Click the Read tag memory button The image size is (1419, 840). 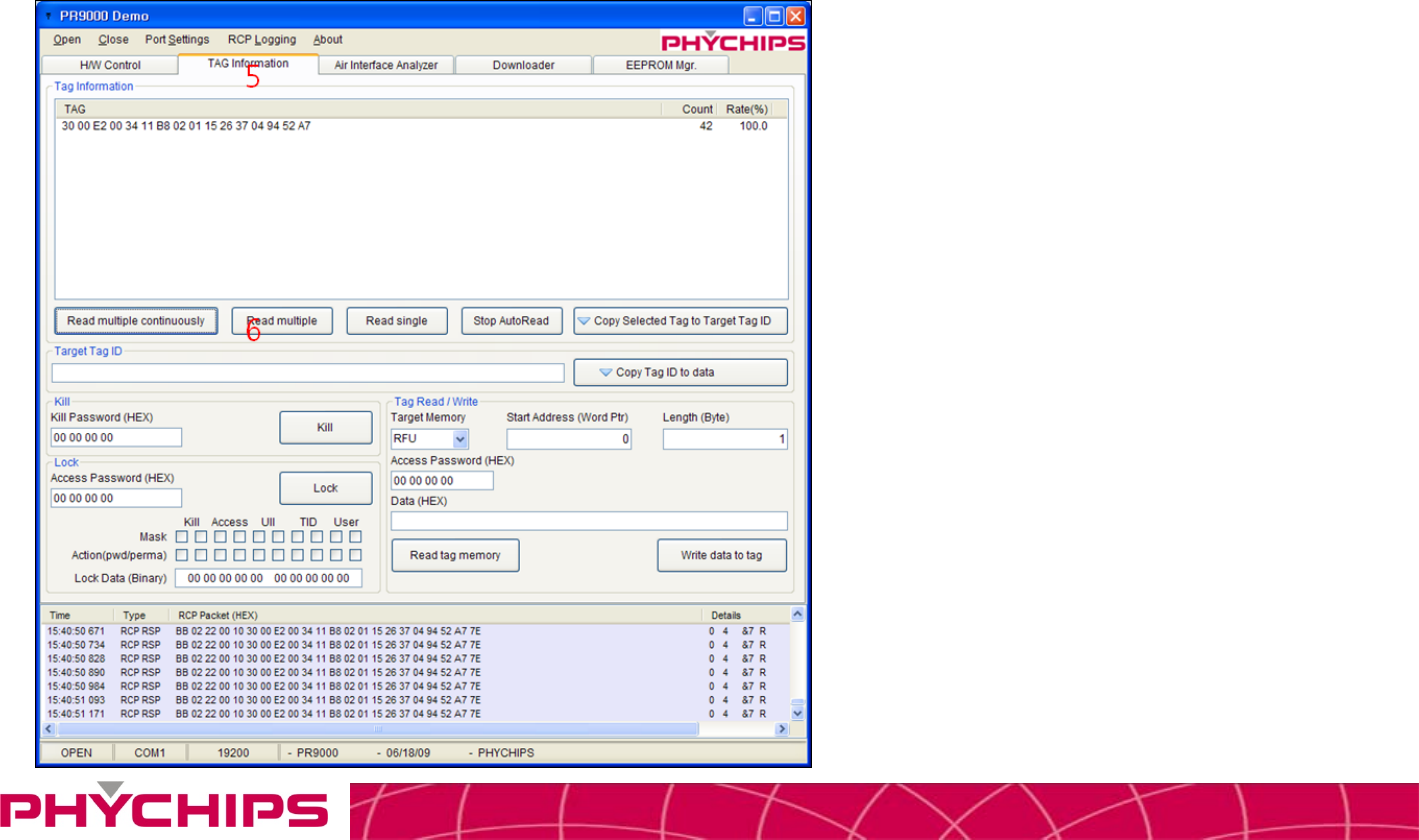(x=455, y=555)
